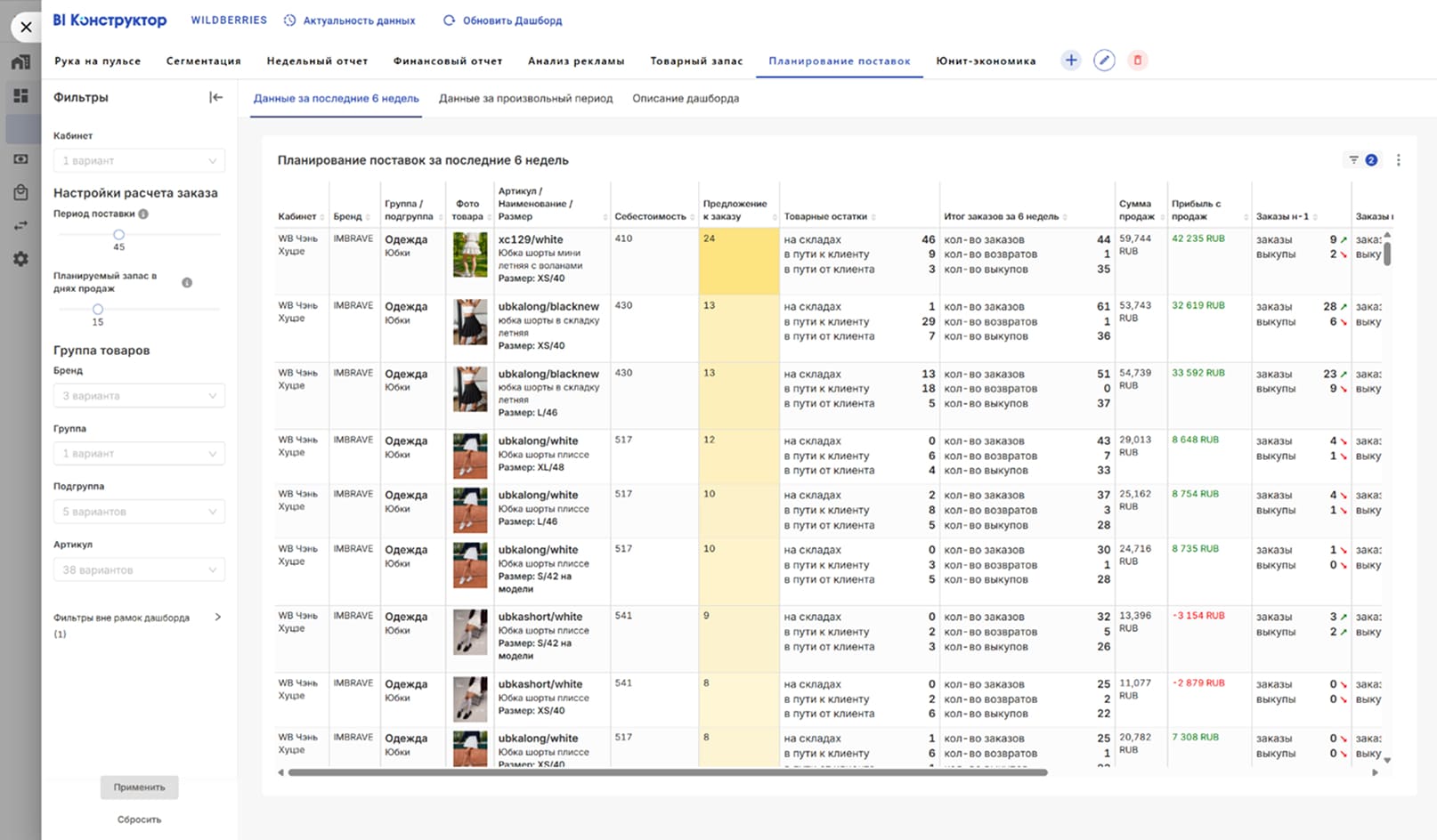This screenshot has height=840, width=1437.
Task: Click the Период поставки slider handle
Action: [x=118, y=235]
